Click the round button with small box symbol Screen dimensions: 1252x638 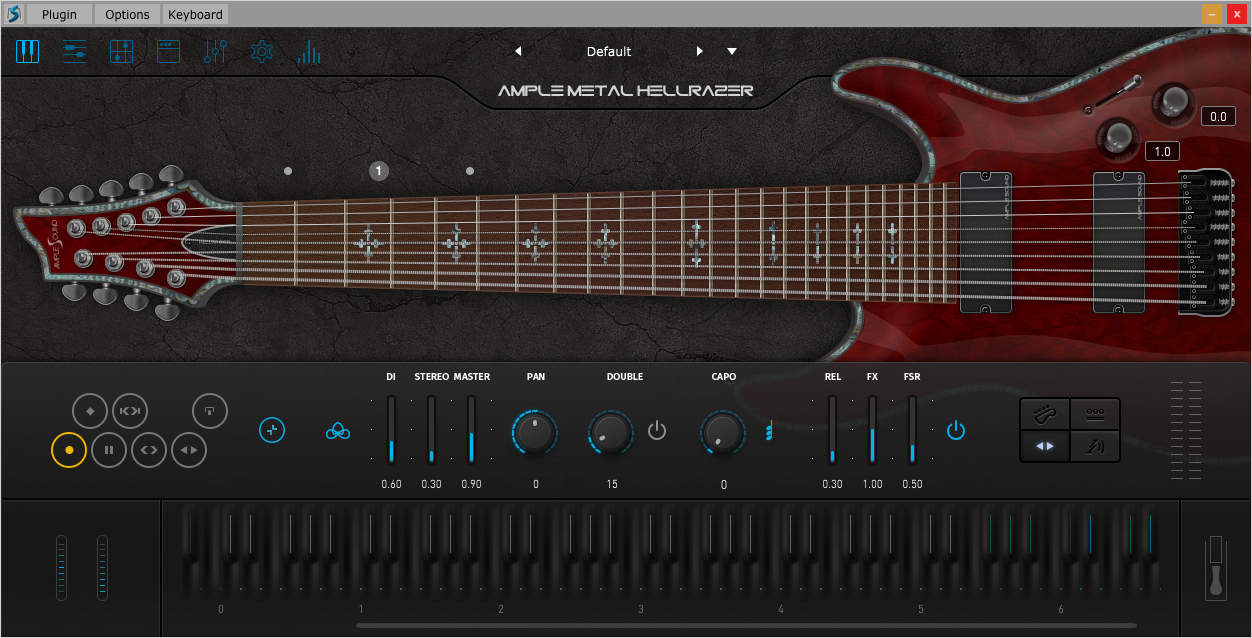coord(210,410)
